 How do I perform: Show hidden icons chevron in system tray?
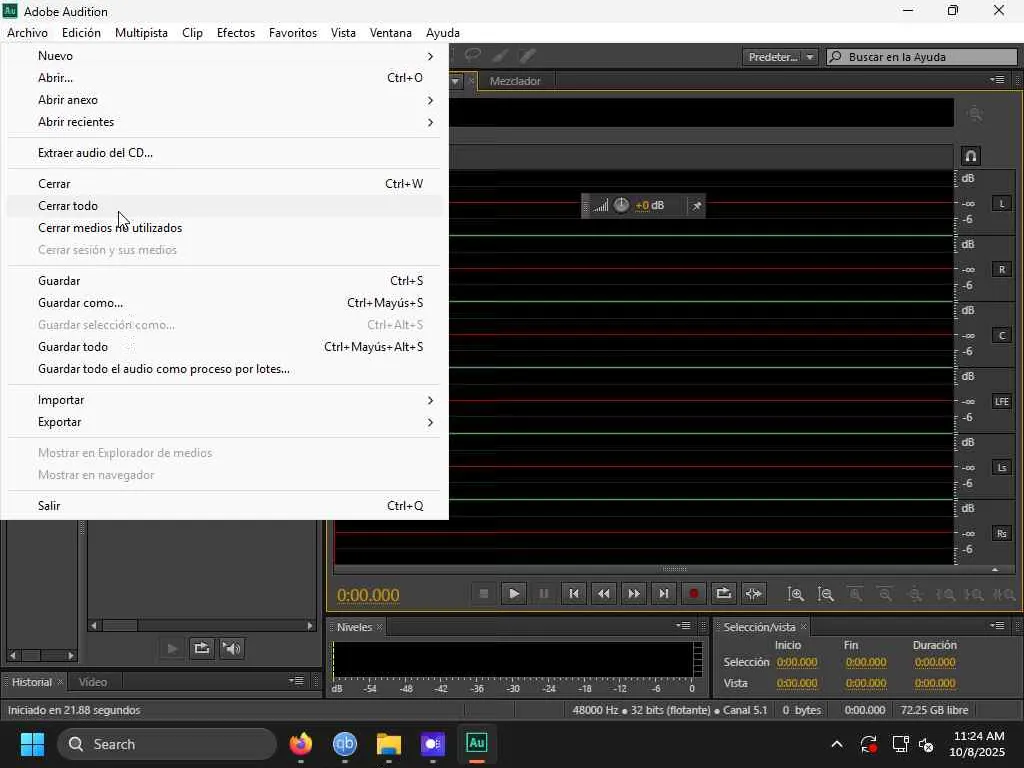click(x=837, y=744)
